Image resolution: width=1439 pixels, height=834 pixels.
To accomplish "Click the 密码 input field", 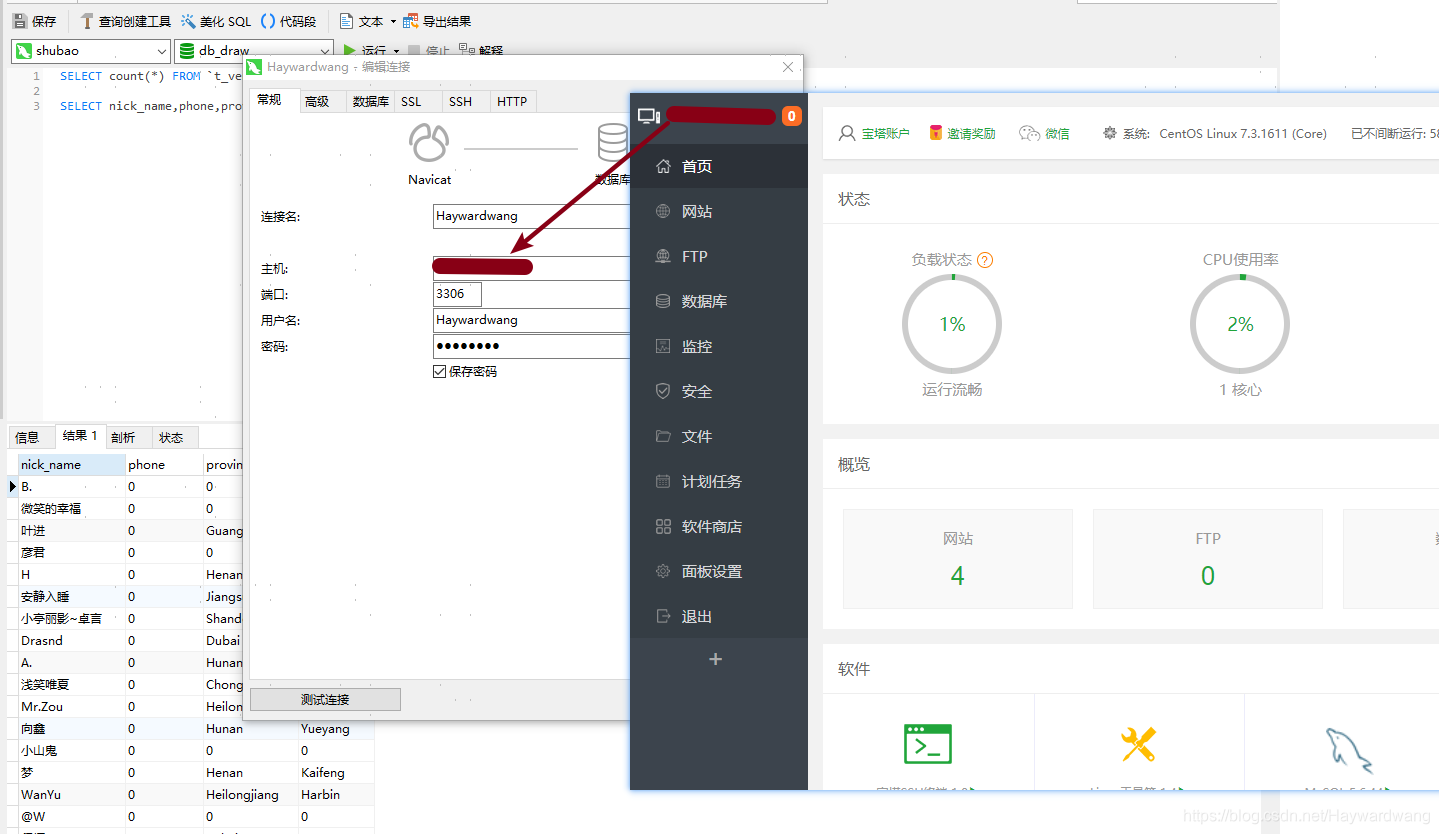I will [x=532, y=346].
